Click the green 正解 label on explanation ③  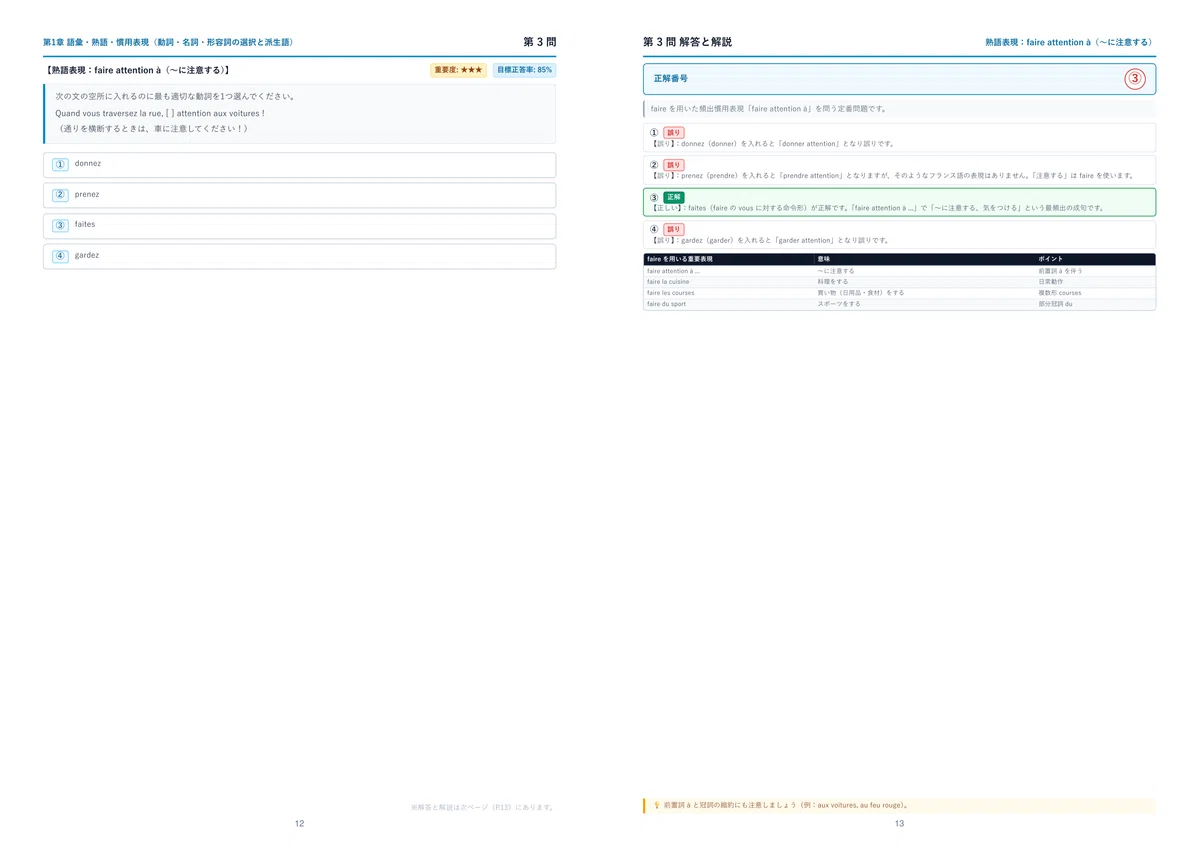tap(673, 197)
